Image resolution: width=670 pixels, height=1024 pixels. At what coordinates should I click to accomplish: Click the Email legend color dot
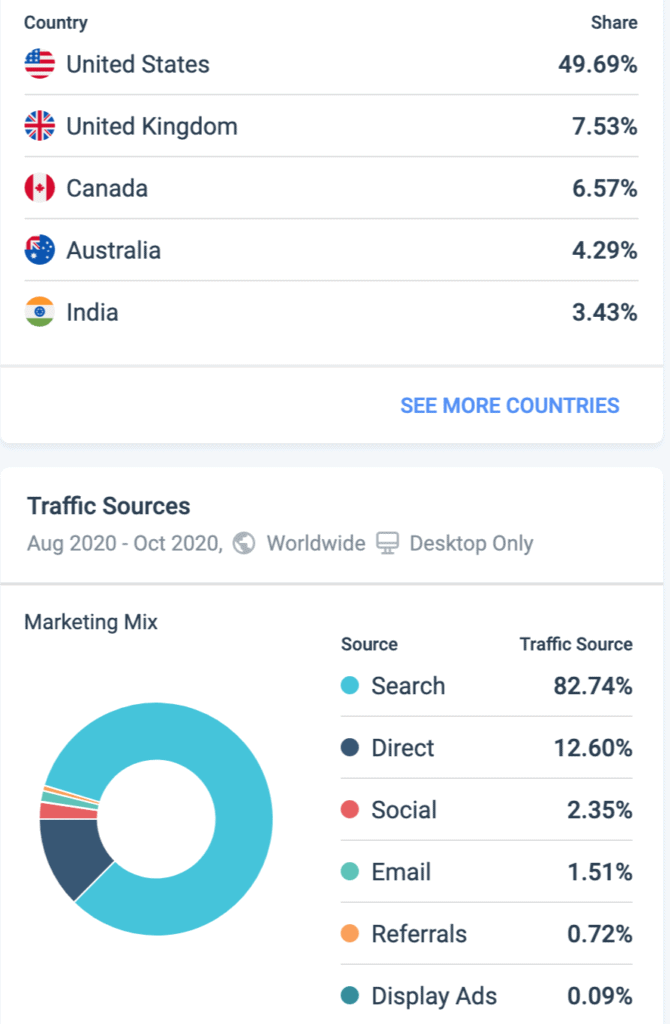[x=350, y=872]
